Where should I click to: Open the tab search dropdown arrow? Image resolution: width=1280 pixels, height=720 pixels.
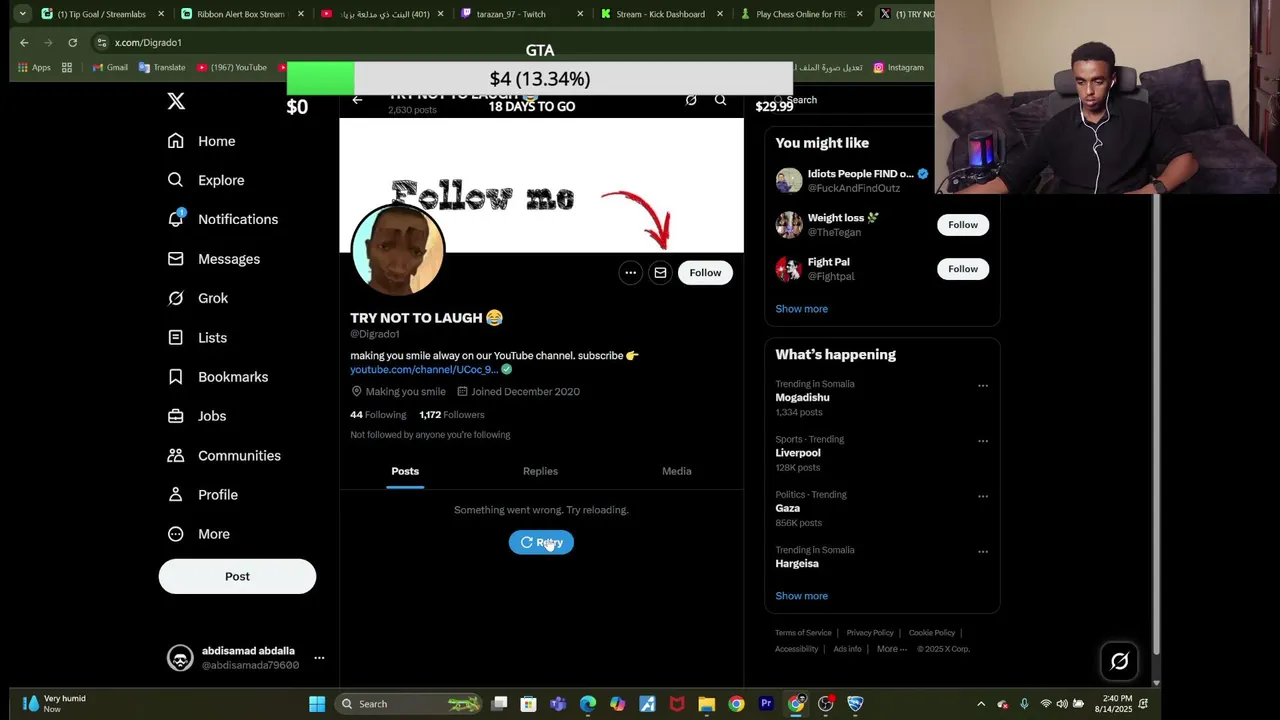22,14
